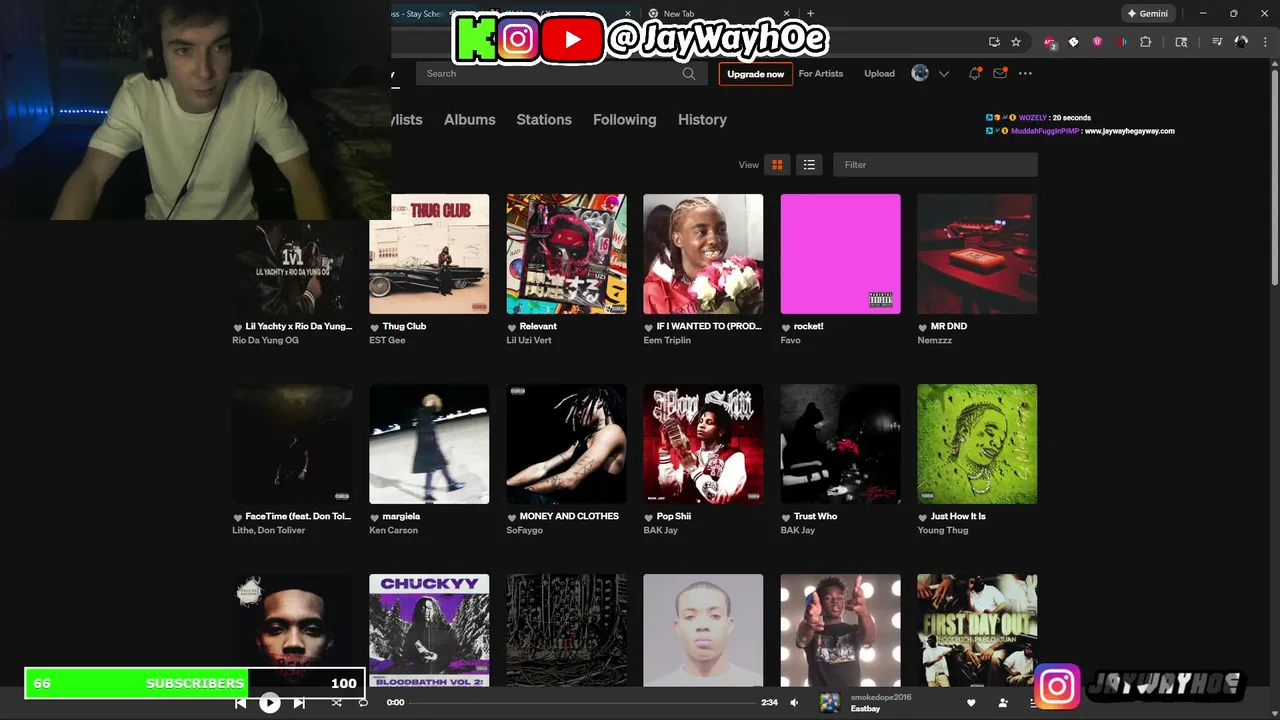
Task: Switch to list view
Action: pos(809,165)
